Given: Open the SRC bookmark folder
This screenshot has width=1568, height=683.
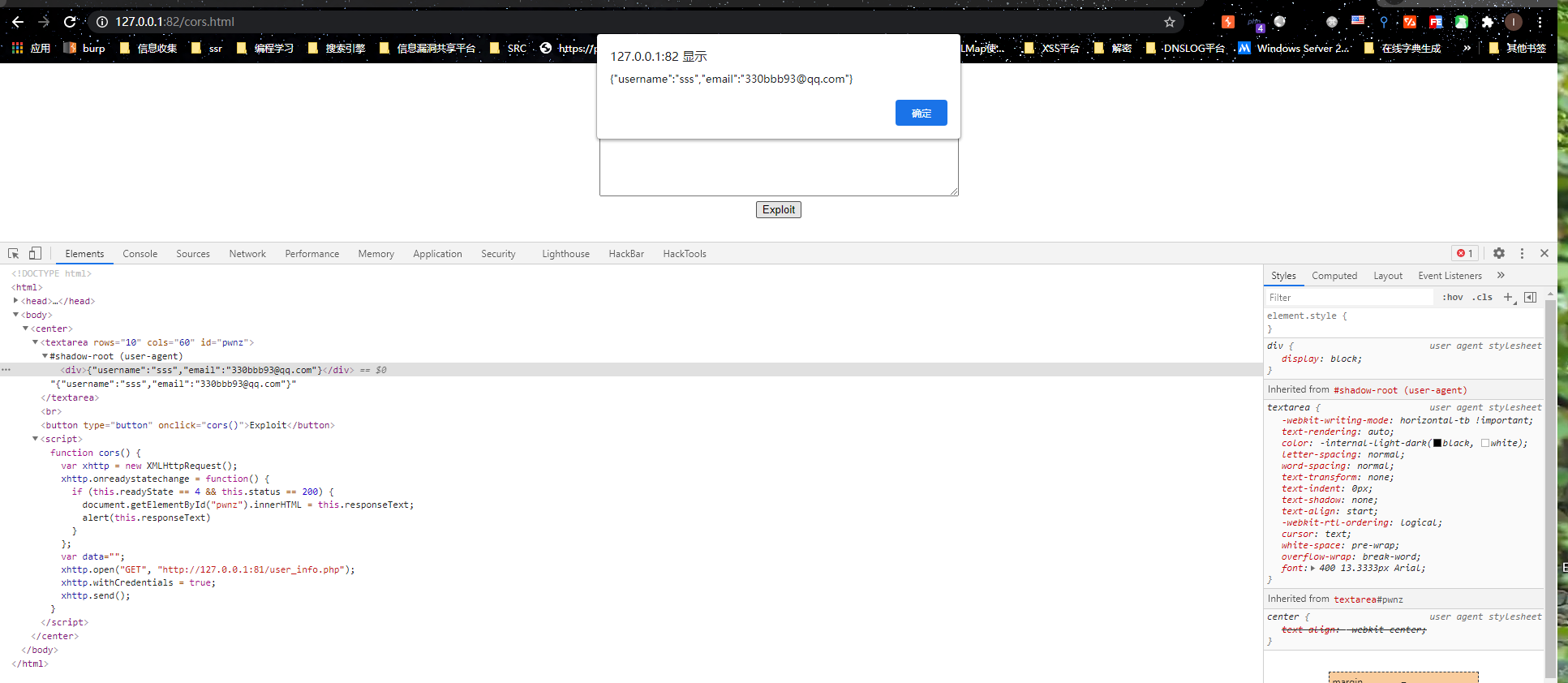Looking at the screenshot, I should point(508,48).
